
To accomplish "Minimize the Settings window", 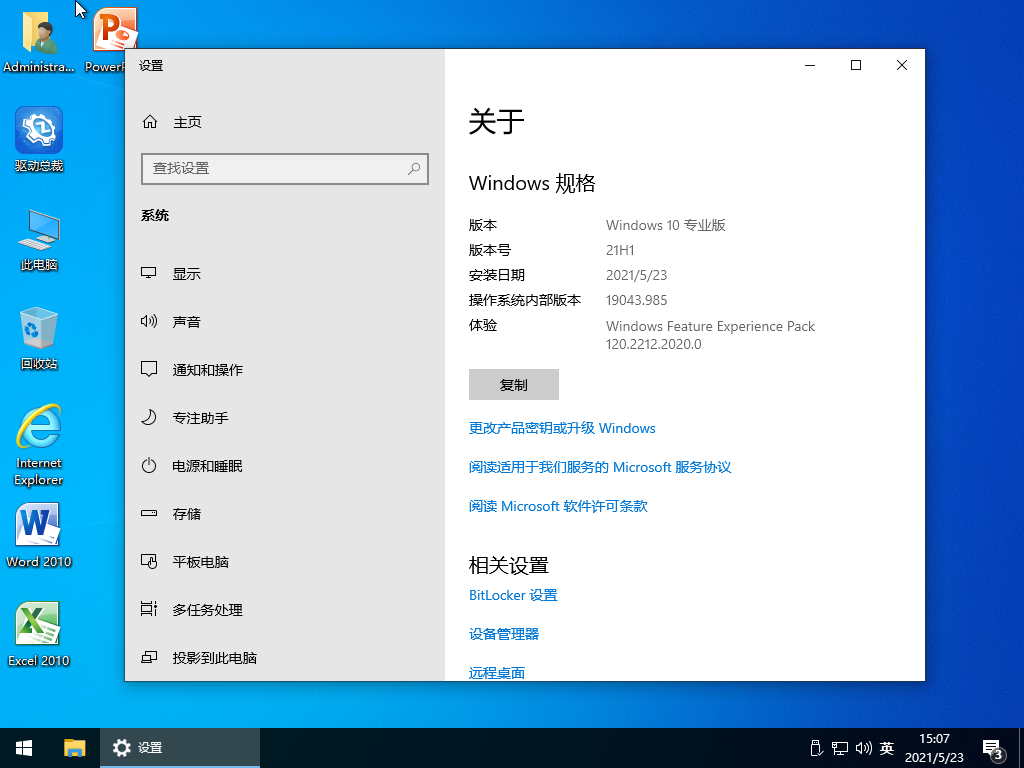I will [x=810, y=65].
